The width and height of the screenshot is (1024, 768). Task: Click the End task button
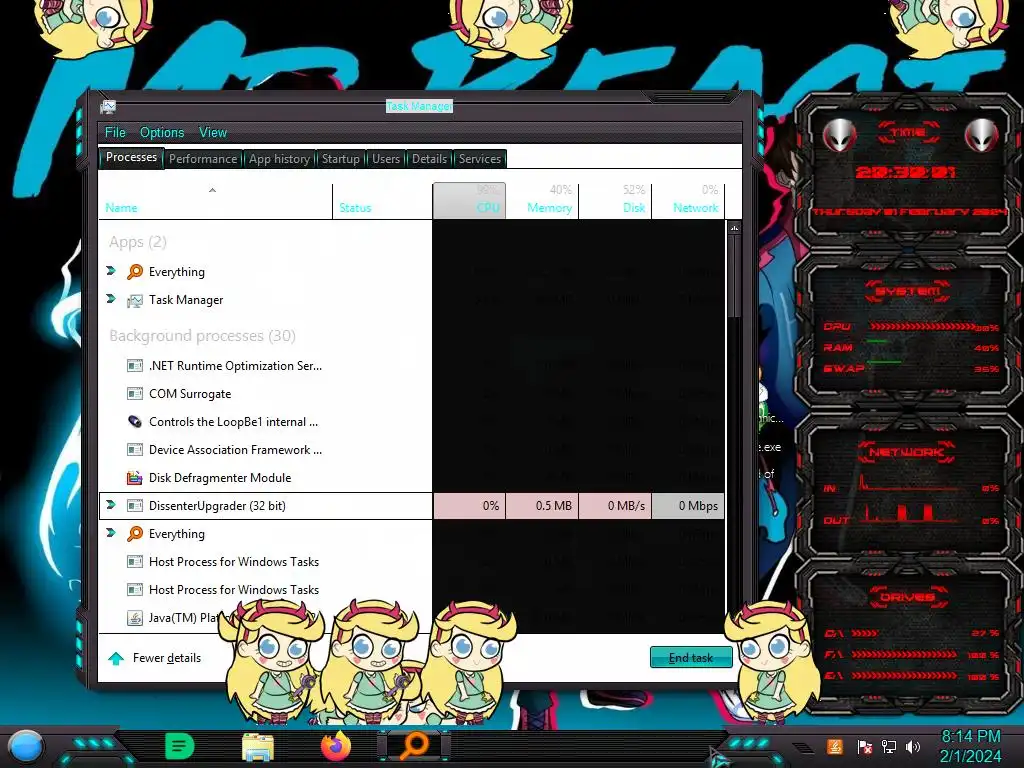(691, 658)
